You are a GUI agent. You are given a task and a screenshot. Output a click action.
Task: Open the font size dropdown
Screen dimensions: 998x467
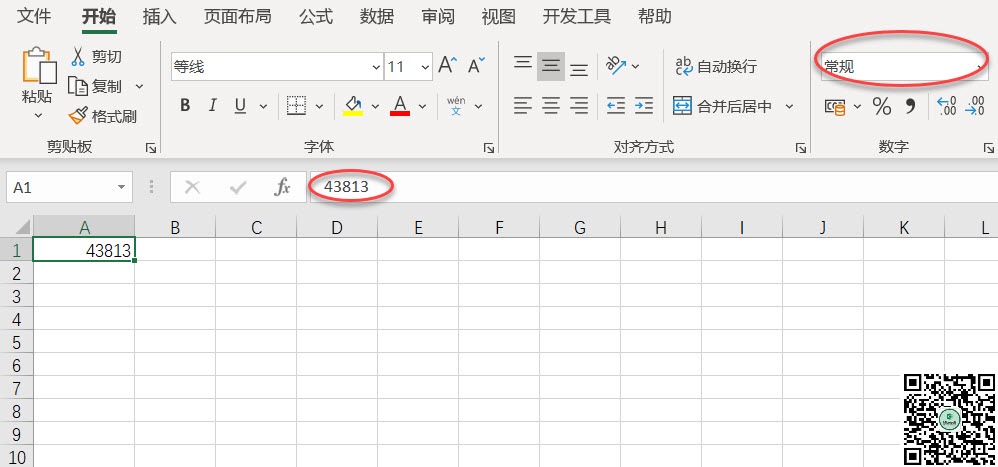425,67
